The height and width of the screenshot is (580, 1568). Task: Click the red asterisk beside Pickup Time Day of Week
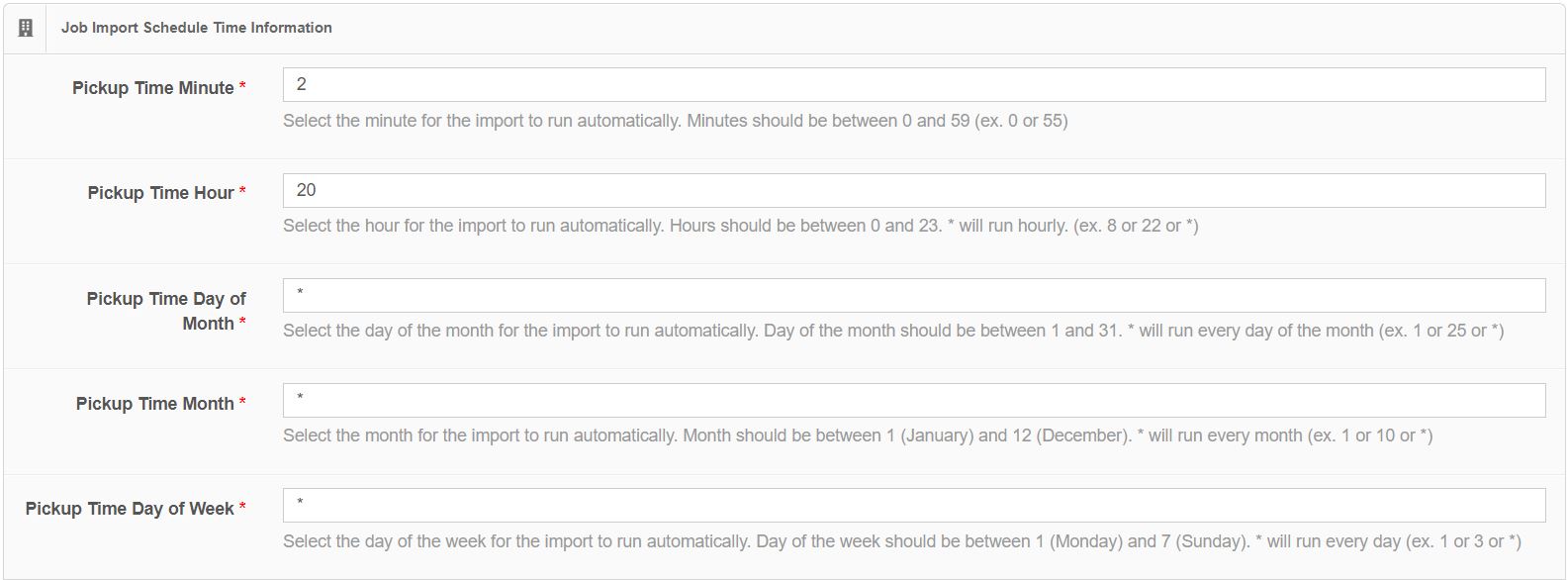[x=242, y=509]
